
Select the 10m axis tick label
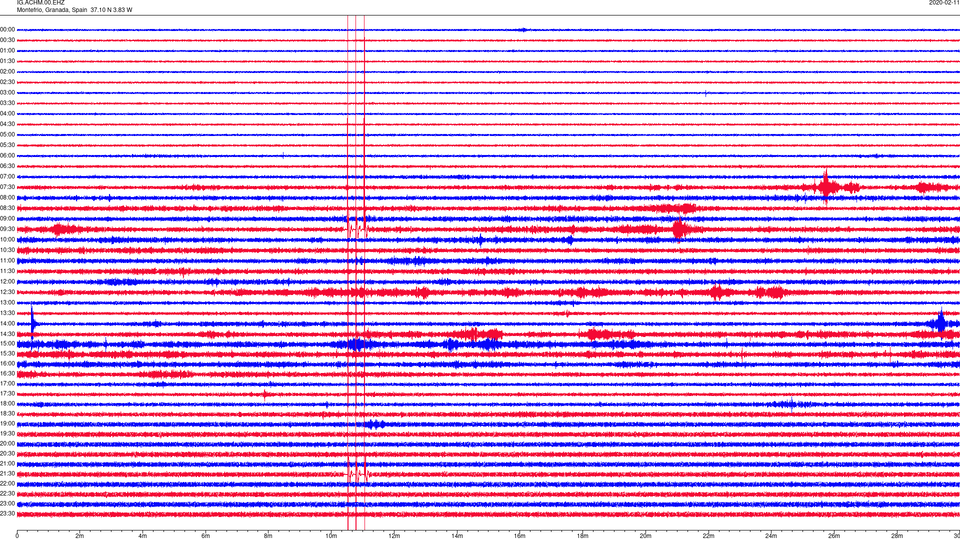point(331,536)
